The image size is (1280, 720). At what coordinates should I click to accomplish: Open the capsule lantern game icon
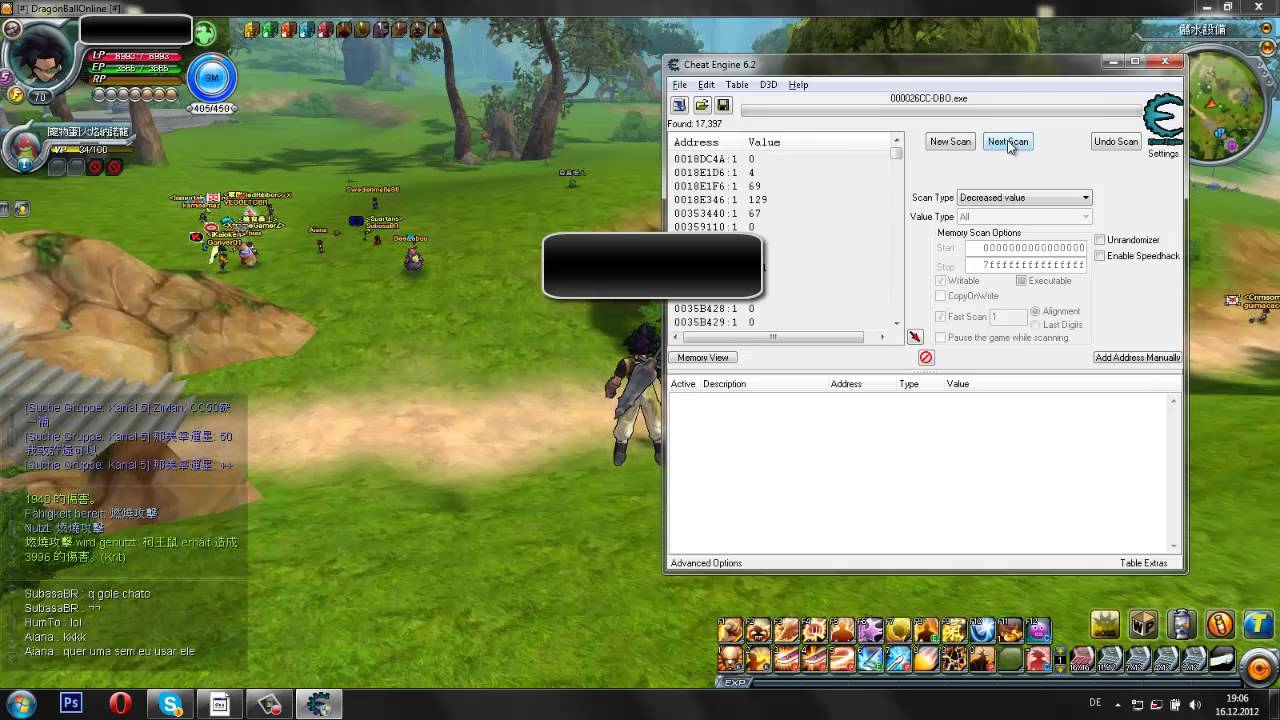(1181, 624)
